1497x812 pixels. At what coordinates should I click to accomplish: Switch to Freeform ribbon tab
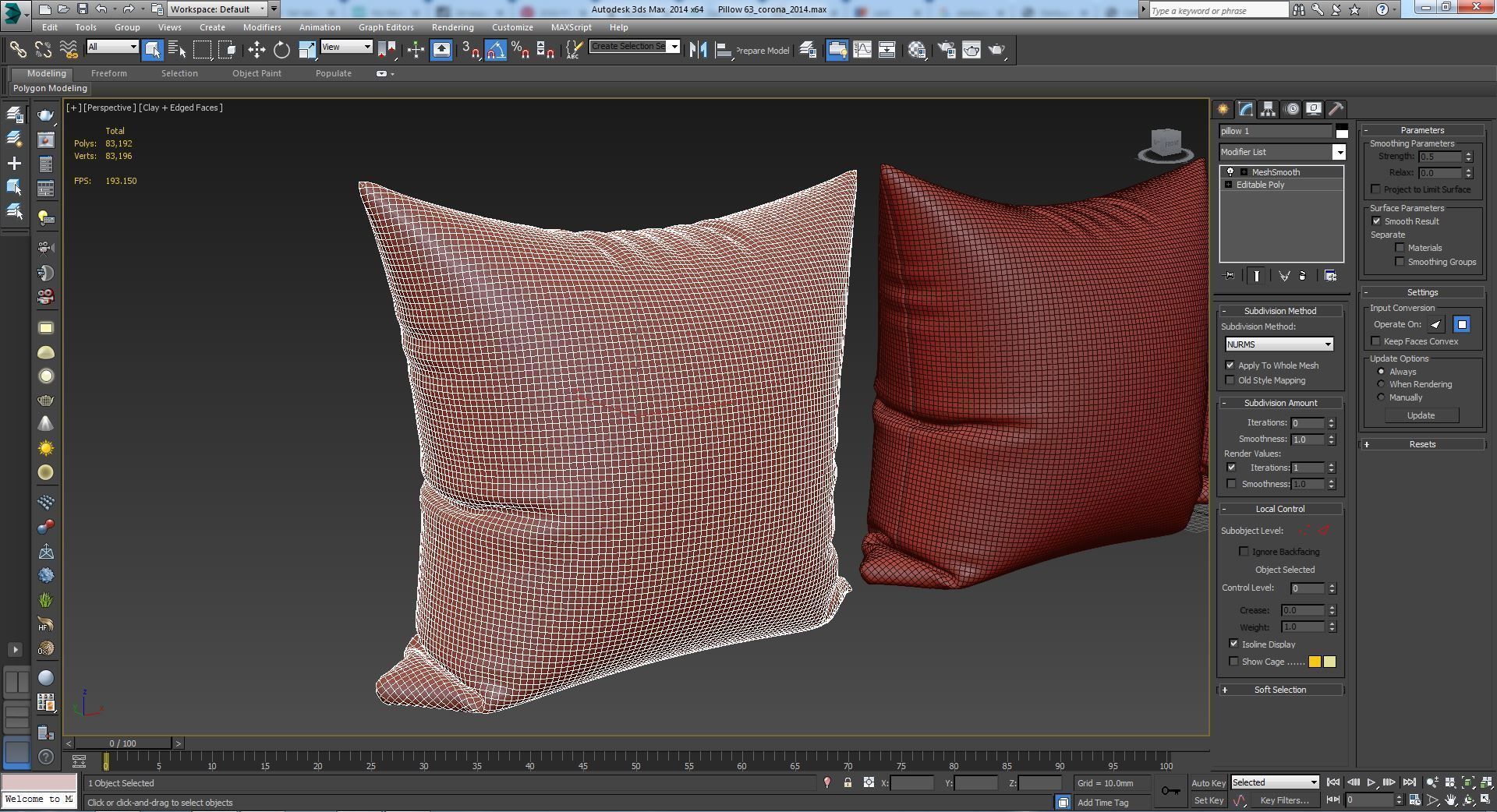(108, 73)
